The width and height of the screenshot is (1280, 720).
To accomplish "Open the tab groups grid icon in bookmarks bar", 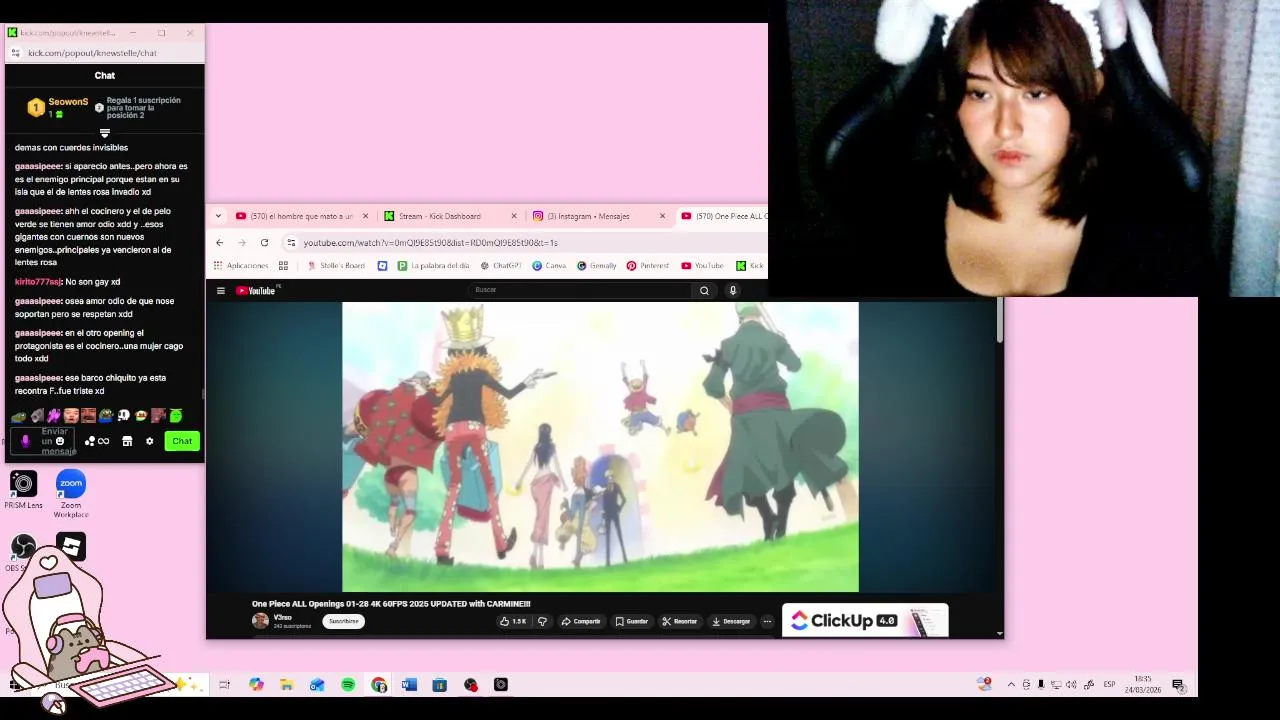I will (x=283, y=266).
